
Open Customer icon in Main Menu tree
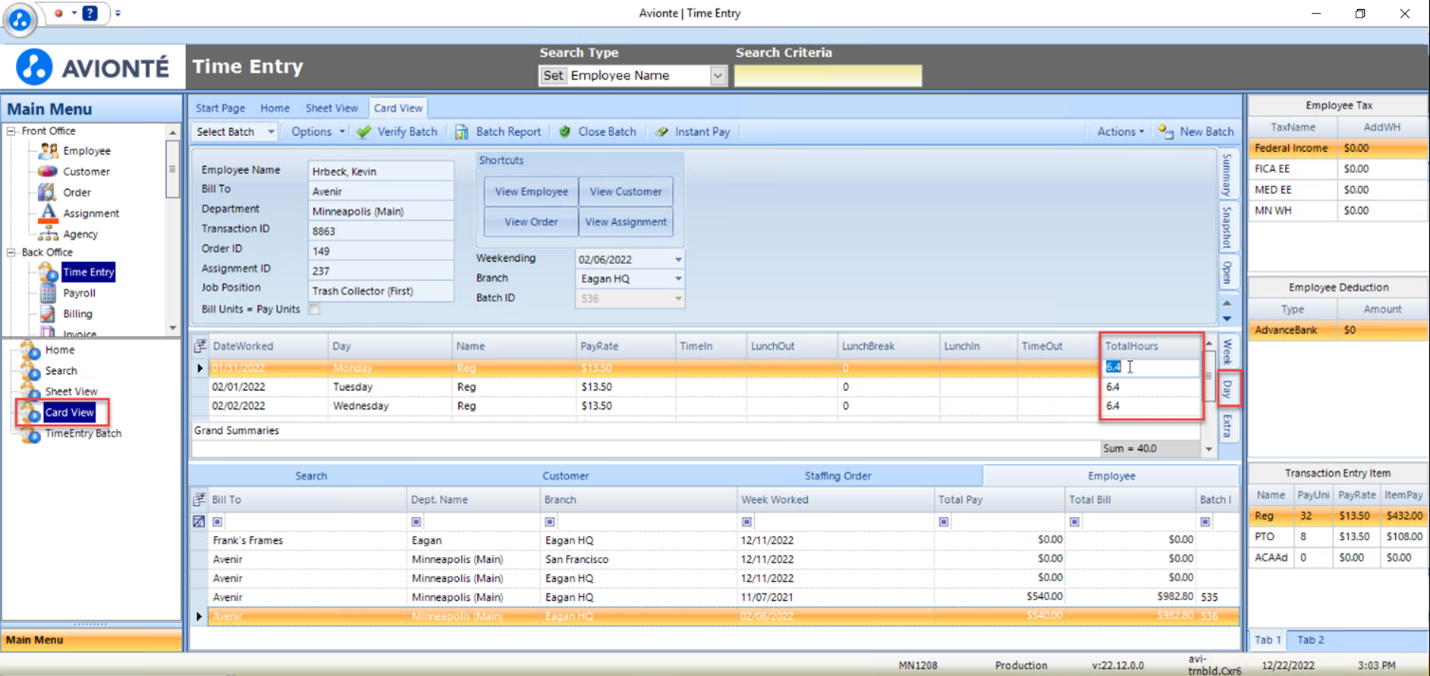point(47,171)
